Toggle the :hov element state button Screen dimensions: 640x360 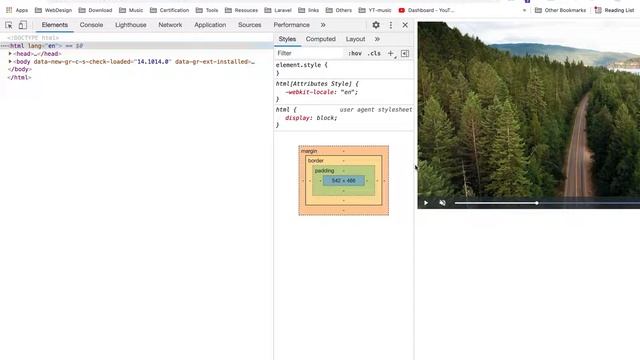point(355,53)
